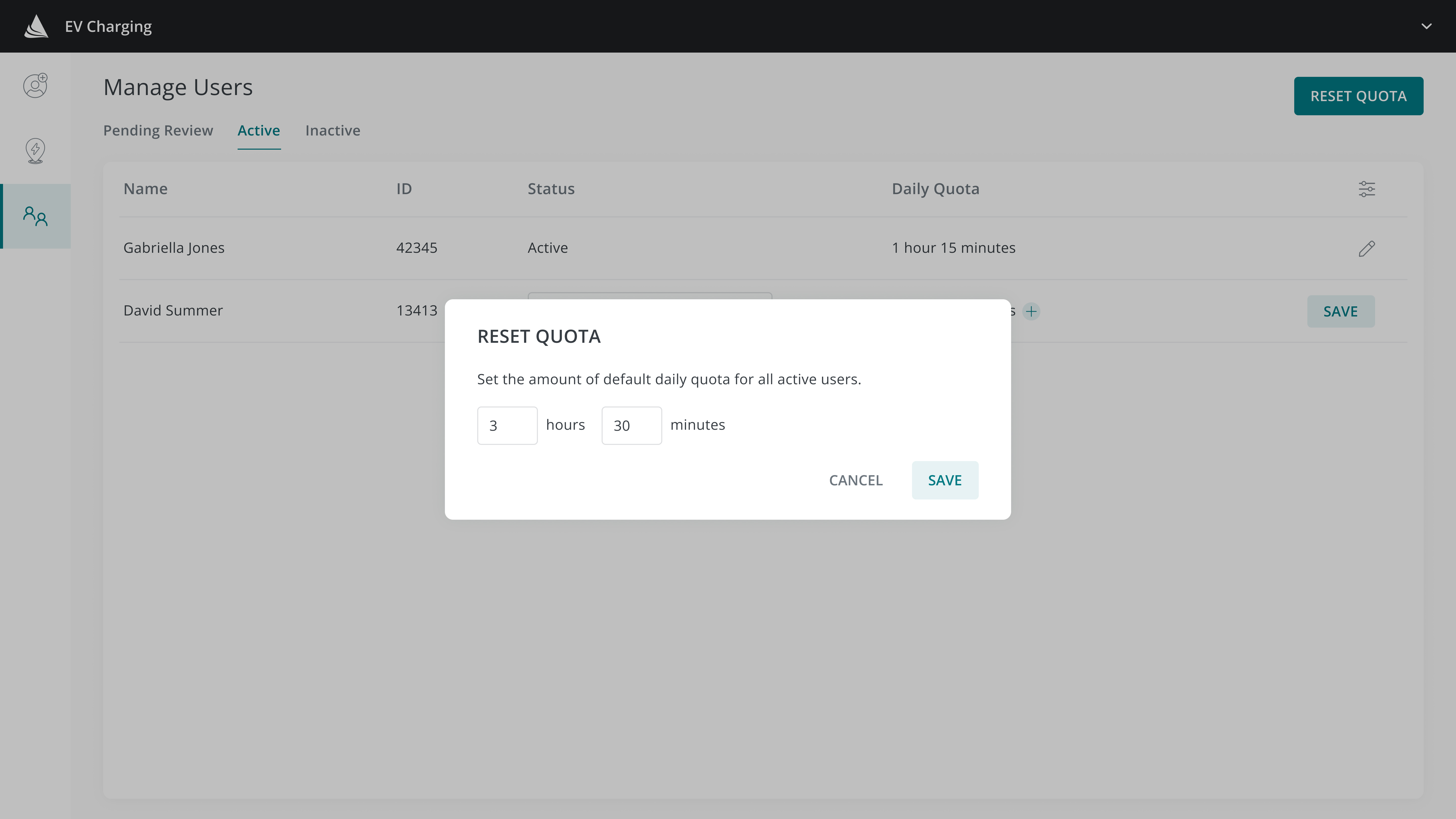Click the plus icon in David Summer's row
The height and width of the screenshot is (819, 1456).
point(1032,311)
